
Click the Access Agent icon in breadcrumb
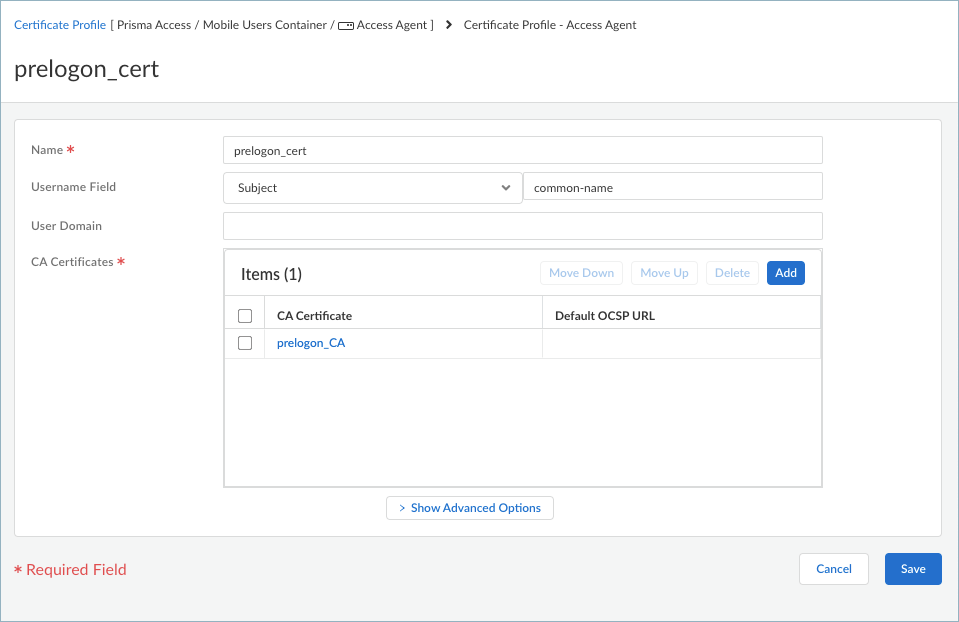pos(346,26)
